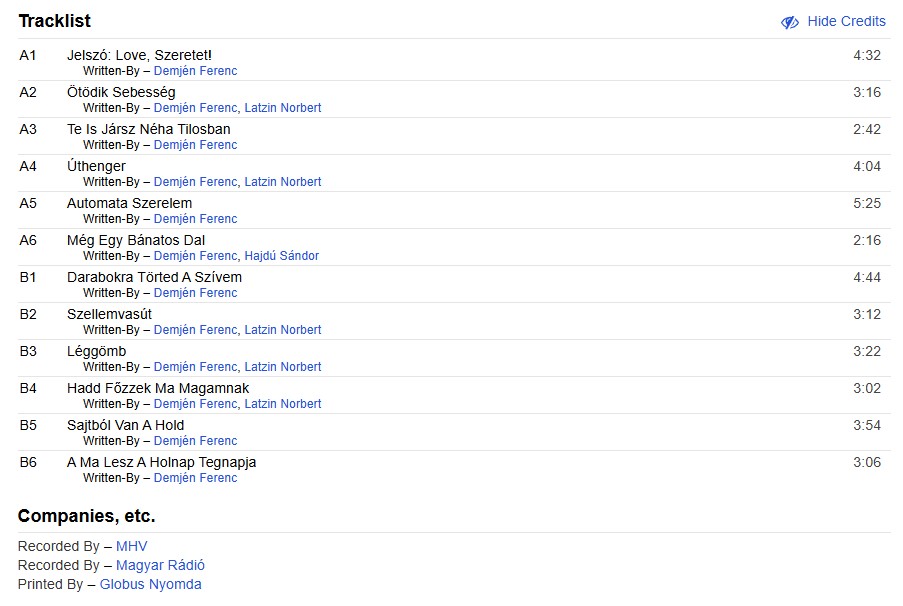Open Demjén Ferenc under A Ma Lesz A Holnap Tegnapja
Screen dimensions: 903x606
click(195, 478)
